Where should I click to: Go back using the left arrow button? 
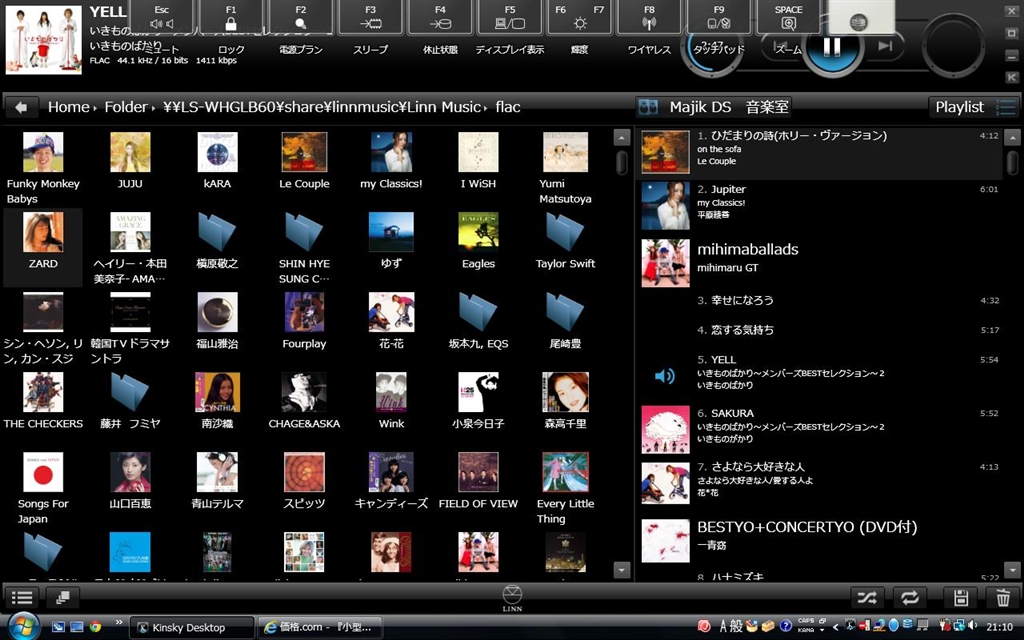click(21, 107)
